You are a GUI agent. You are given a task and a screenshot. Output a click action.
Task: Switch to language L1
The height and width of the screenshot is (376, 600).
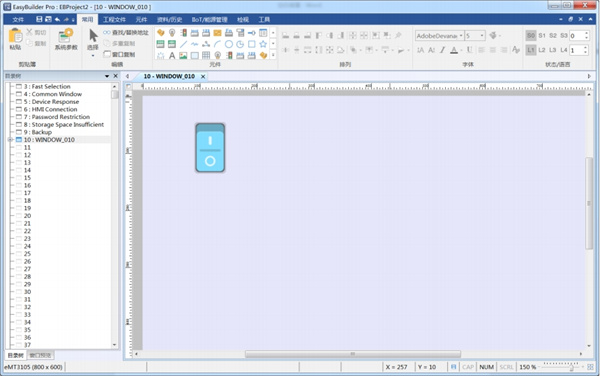531,50
